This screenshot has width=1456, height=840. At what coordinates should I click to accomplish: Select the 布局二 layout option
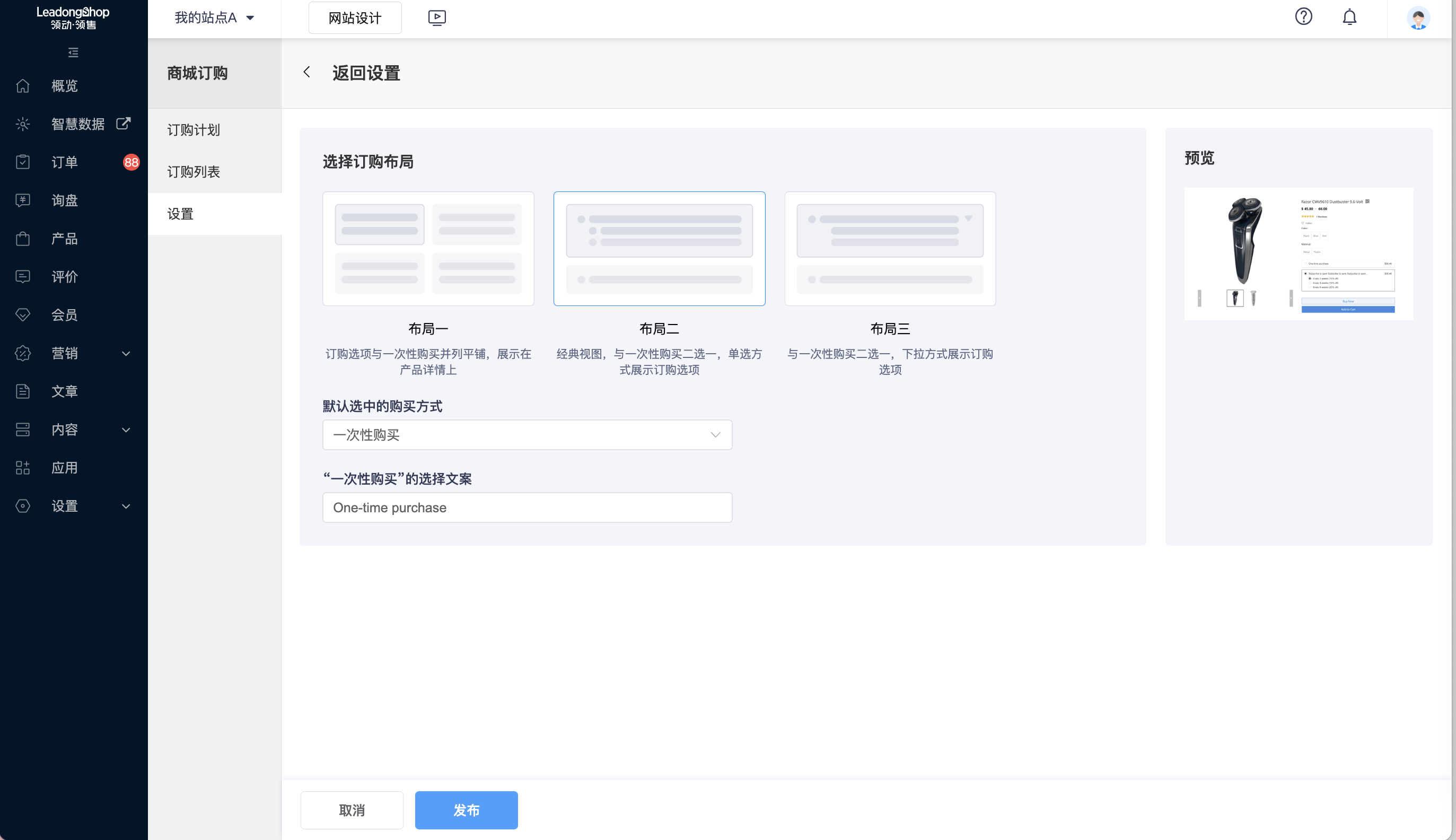point(659,248)
